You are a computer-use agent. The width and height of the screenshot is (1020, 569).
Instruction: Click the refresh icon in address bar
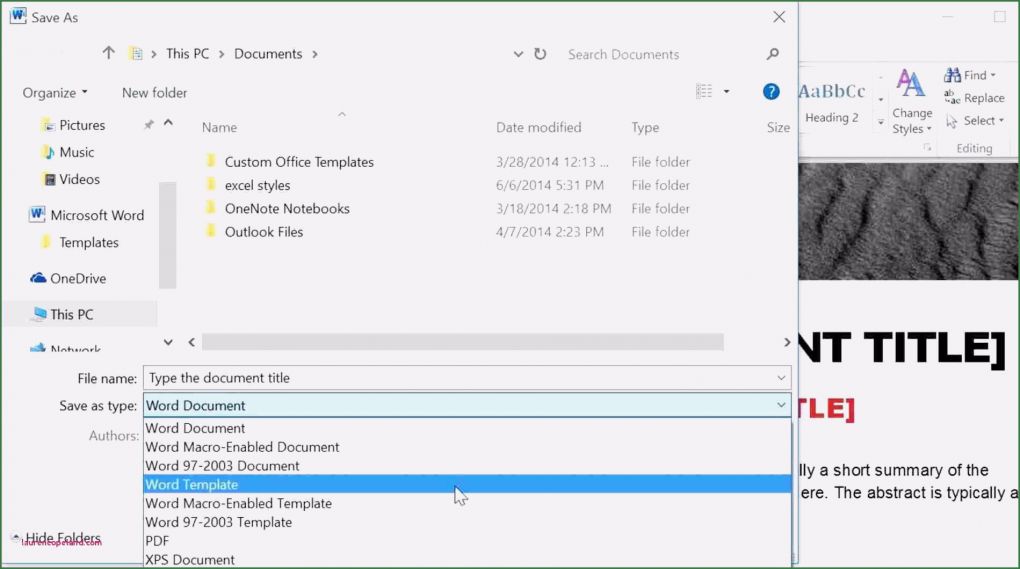pos(540,54)
